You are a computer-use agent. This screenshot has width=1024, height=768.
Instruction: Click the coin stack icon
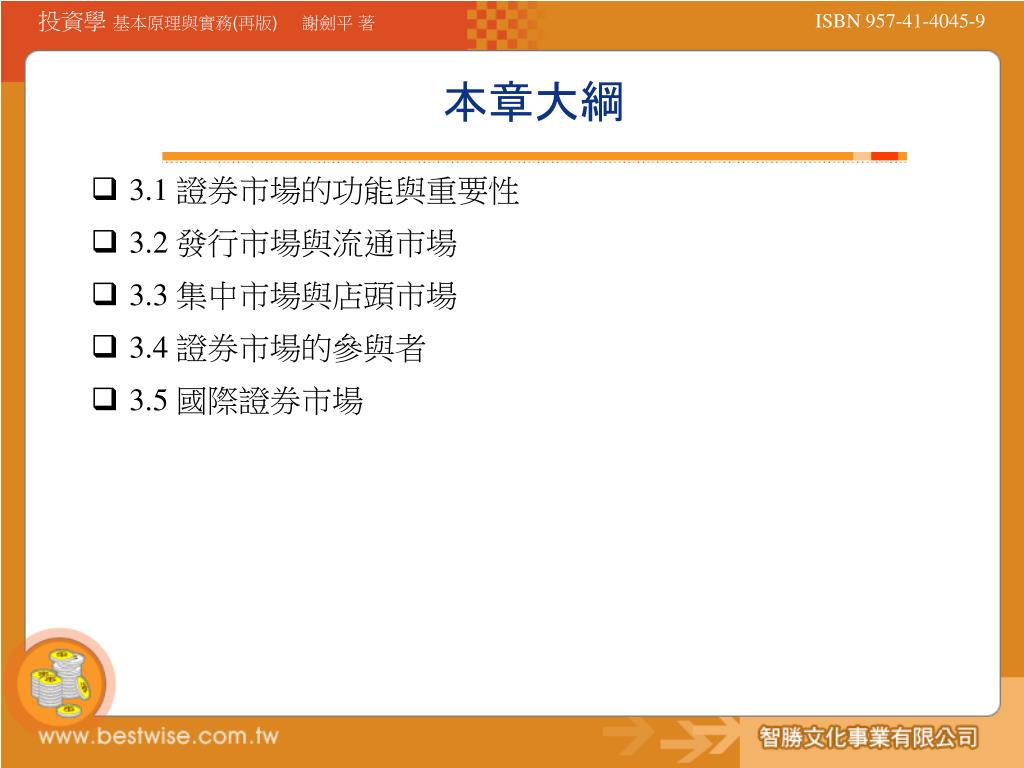click(x=61, y=682)
